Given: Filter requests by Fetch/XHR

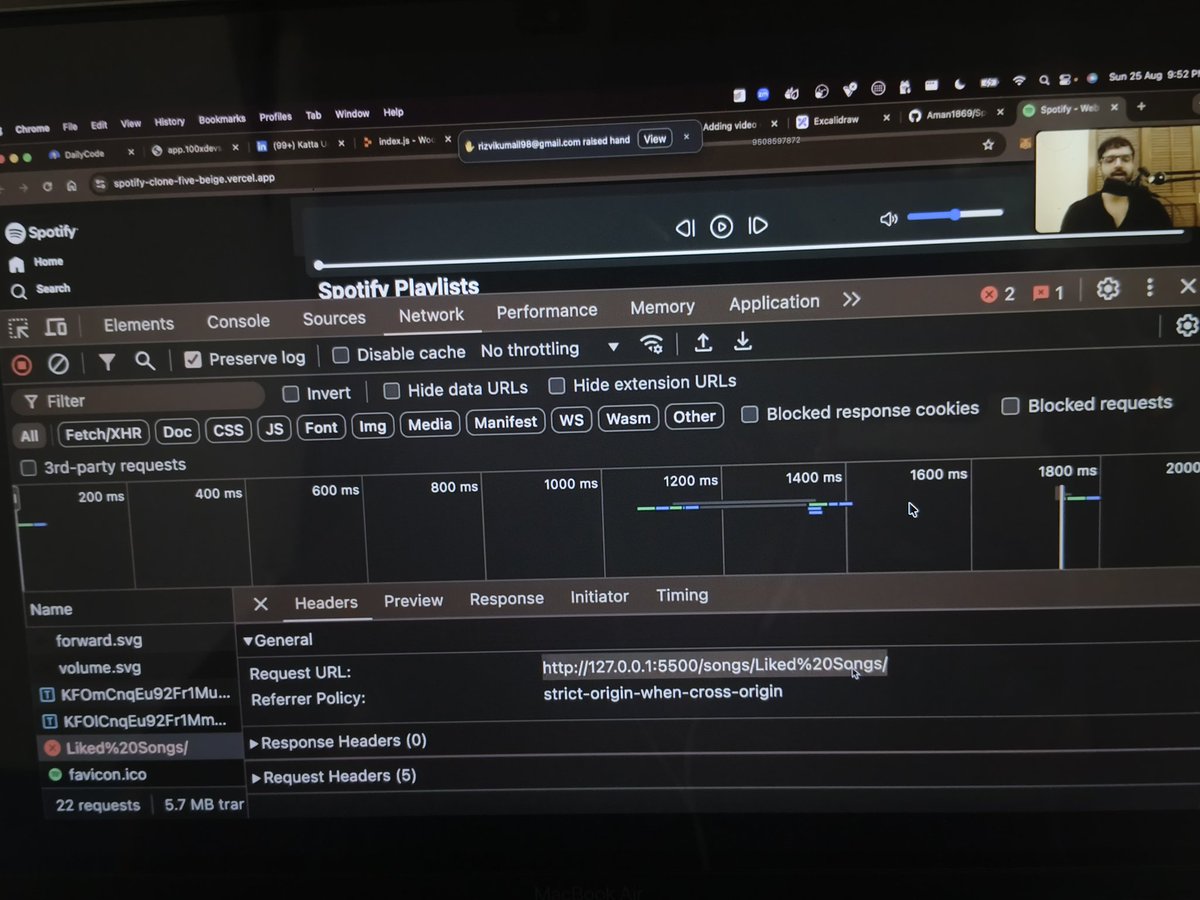Looking at the screenshot, I should [104, 433].
